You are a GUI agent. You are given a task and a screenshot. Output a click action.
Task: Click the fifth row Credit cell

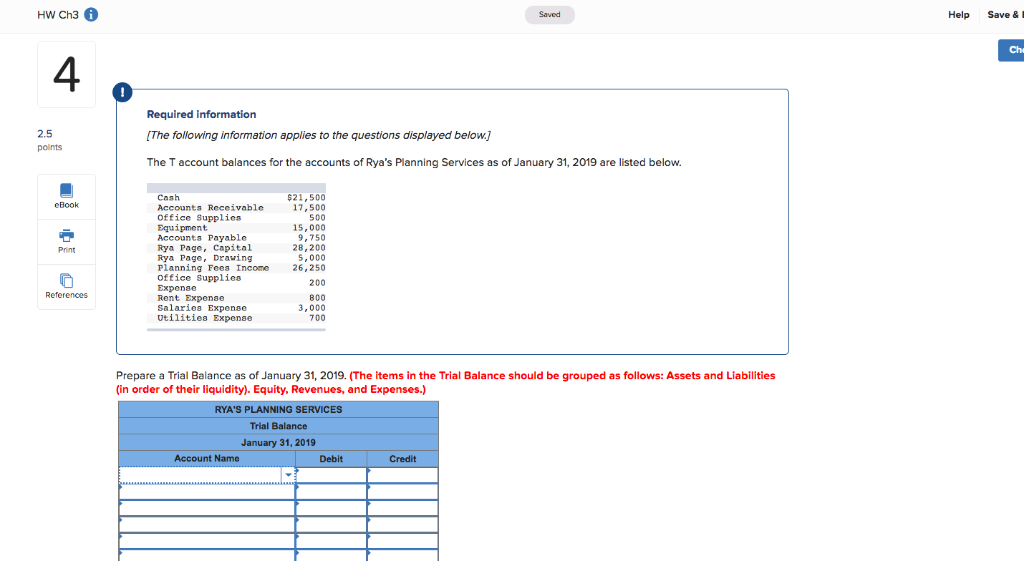[x=402, y=541]
